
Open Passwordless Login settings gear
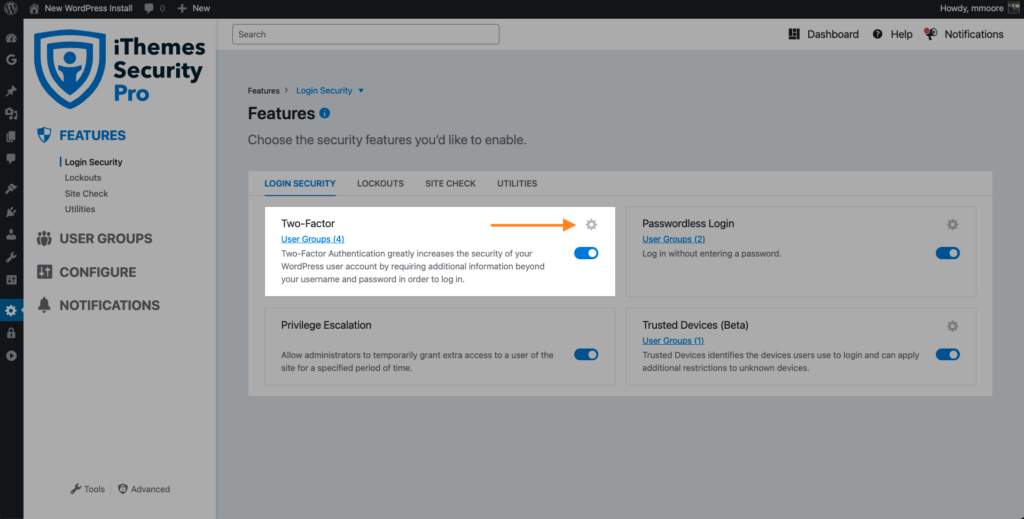[x=952, y=225]
